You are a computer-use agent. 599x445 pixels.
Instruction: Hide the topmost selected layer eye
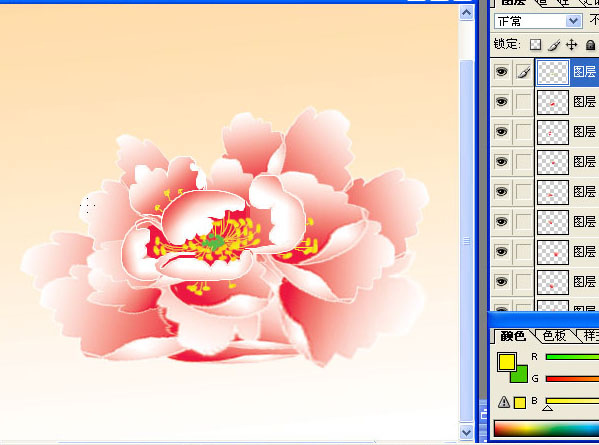(502, 71)
